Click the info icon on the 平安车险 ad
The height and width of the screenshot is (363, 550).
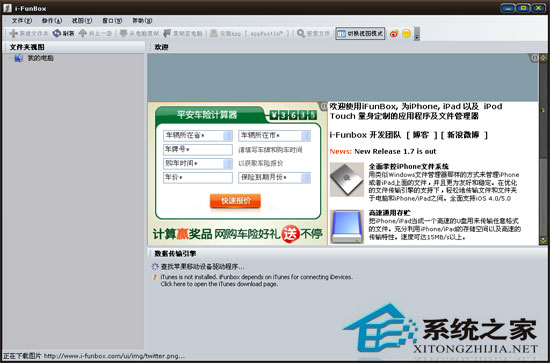pos(323,106)
